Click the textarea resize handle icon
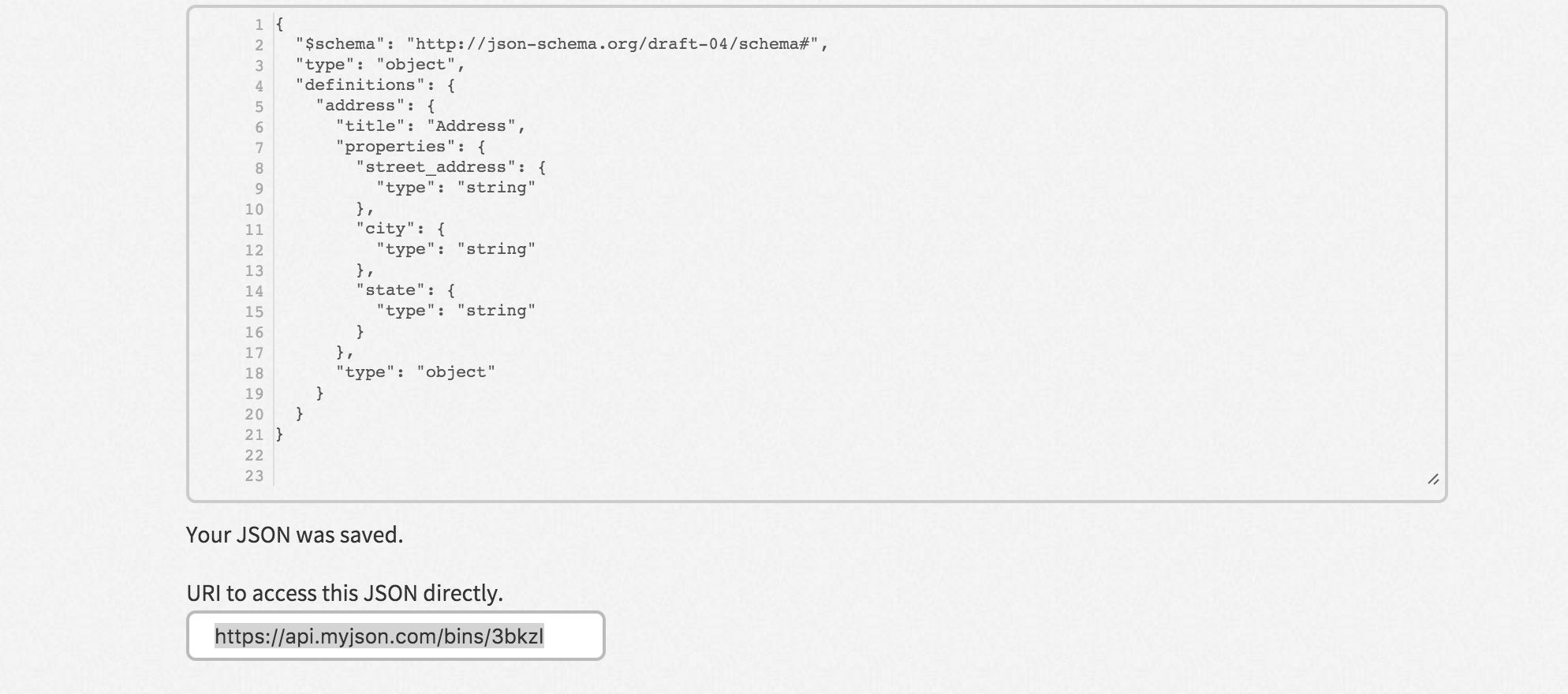 [x=1433, y=479]
